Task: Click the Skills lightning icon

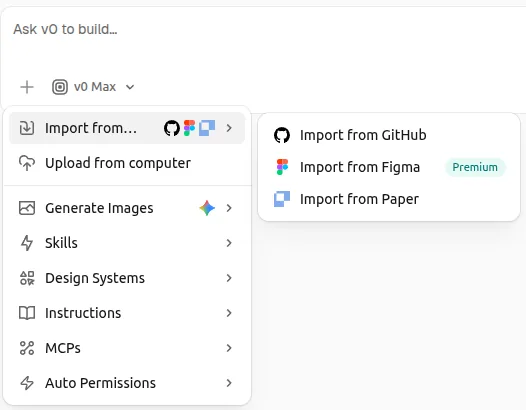Action: 27,243
